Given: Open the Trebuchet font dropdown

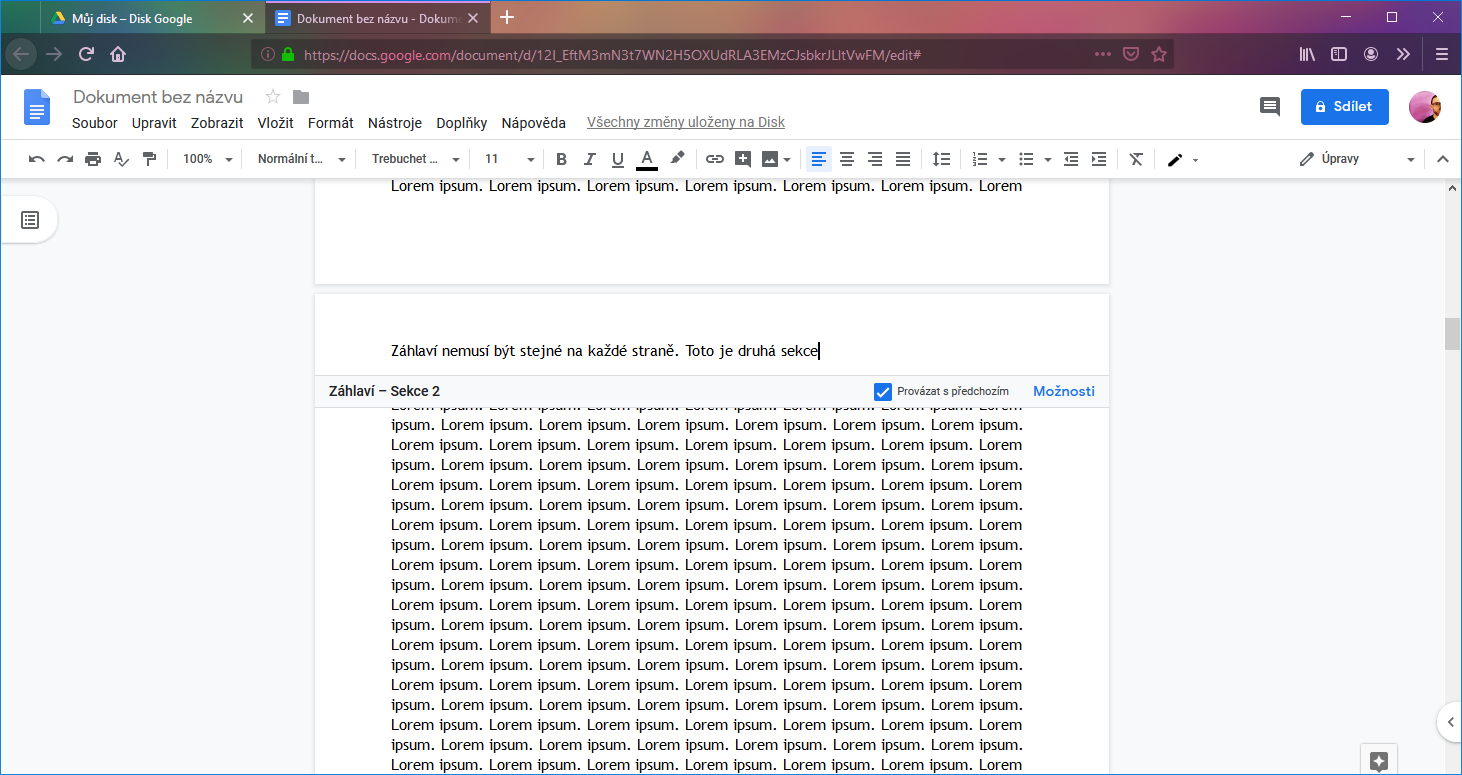Looking at the screenshot, I should click(x=415, y=159).
